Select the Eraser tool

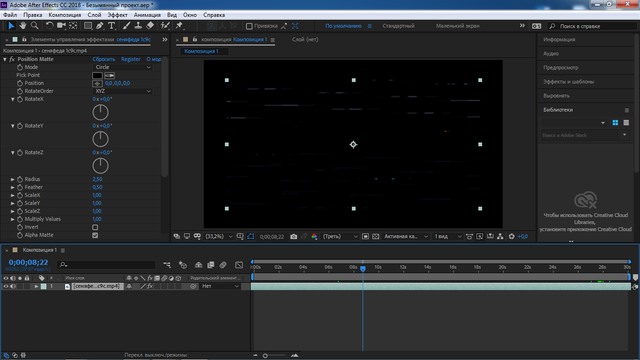(x=150, y=26)
